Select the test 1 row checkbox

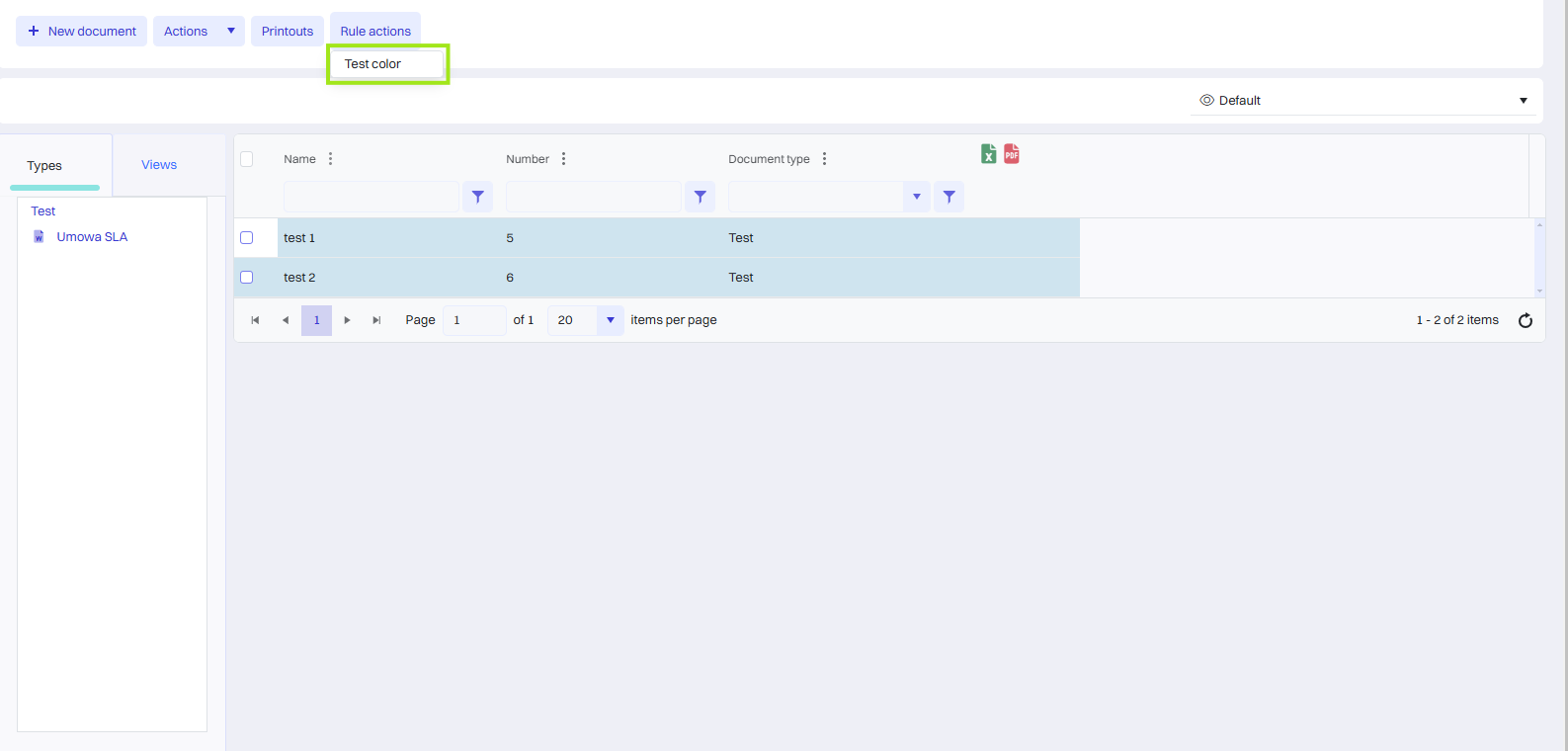247,238
